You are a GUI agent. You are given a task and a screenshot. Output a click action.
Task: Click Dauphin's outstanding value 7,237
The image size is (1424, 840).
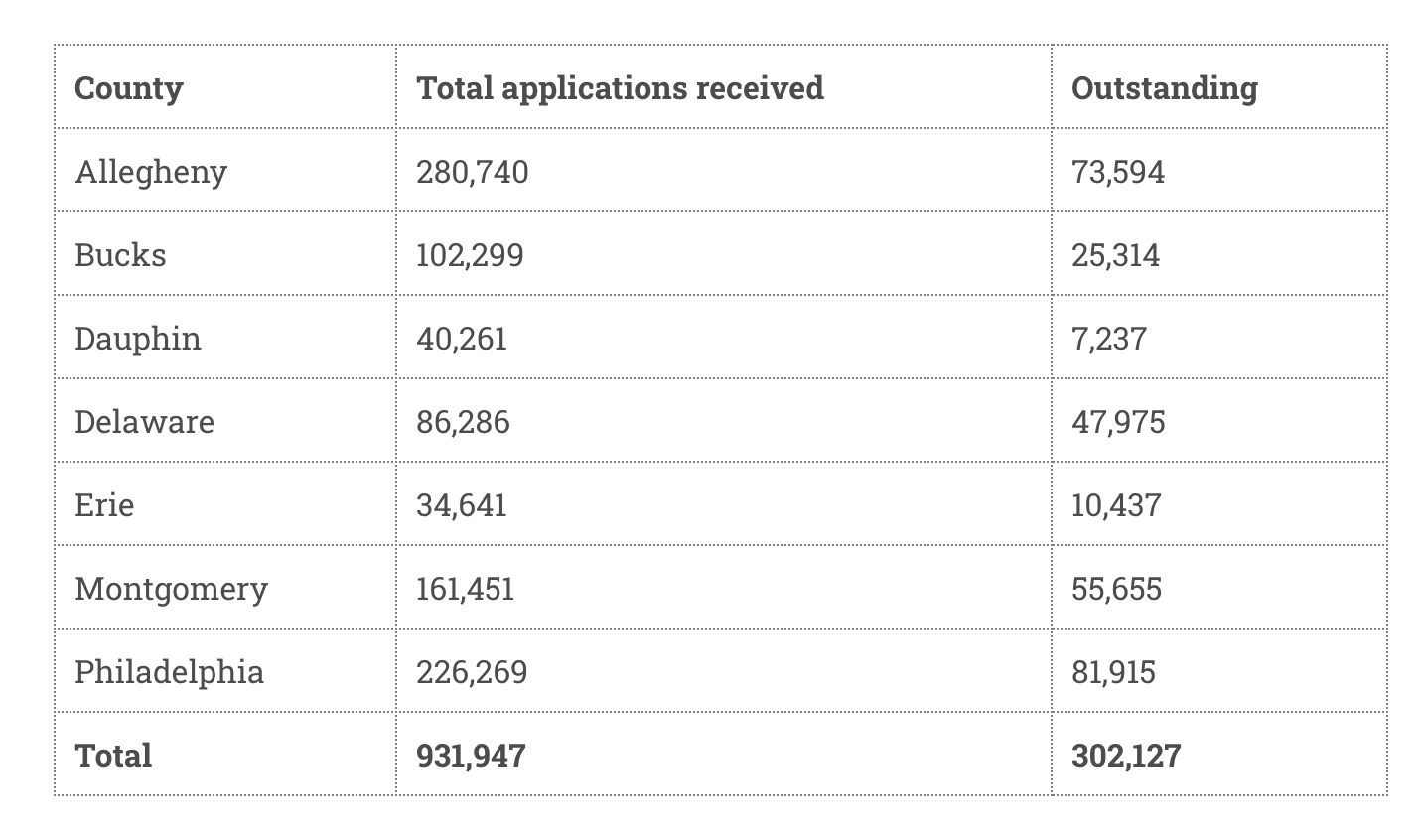(1109, 339)
